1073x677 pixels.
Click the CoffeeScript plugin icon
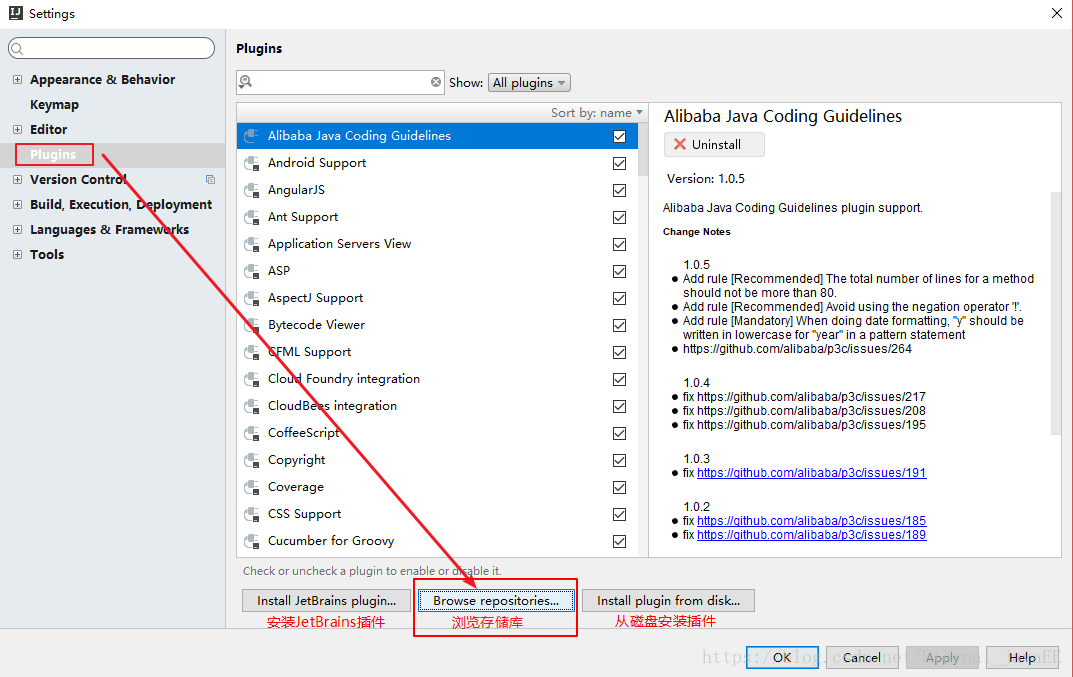(252, 433)
